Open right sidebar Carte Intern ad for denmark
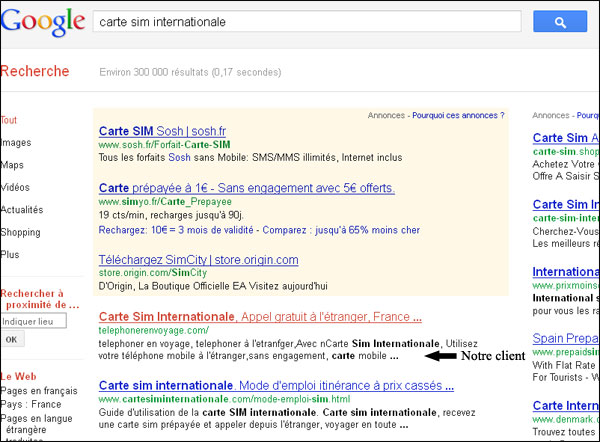 (x=566, y=406)
